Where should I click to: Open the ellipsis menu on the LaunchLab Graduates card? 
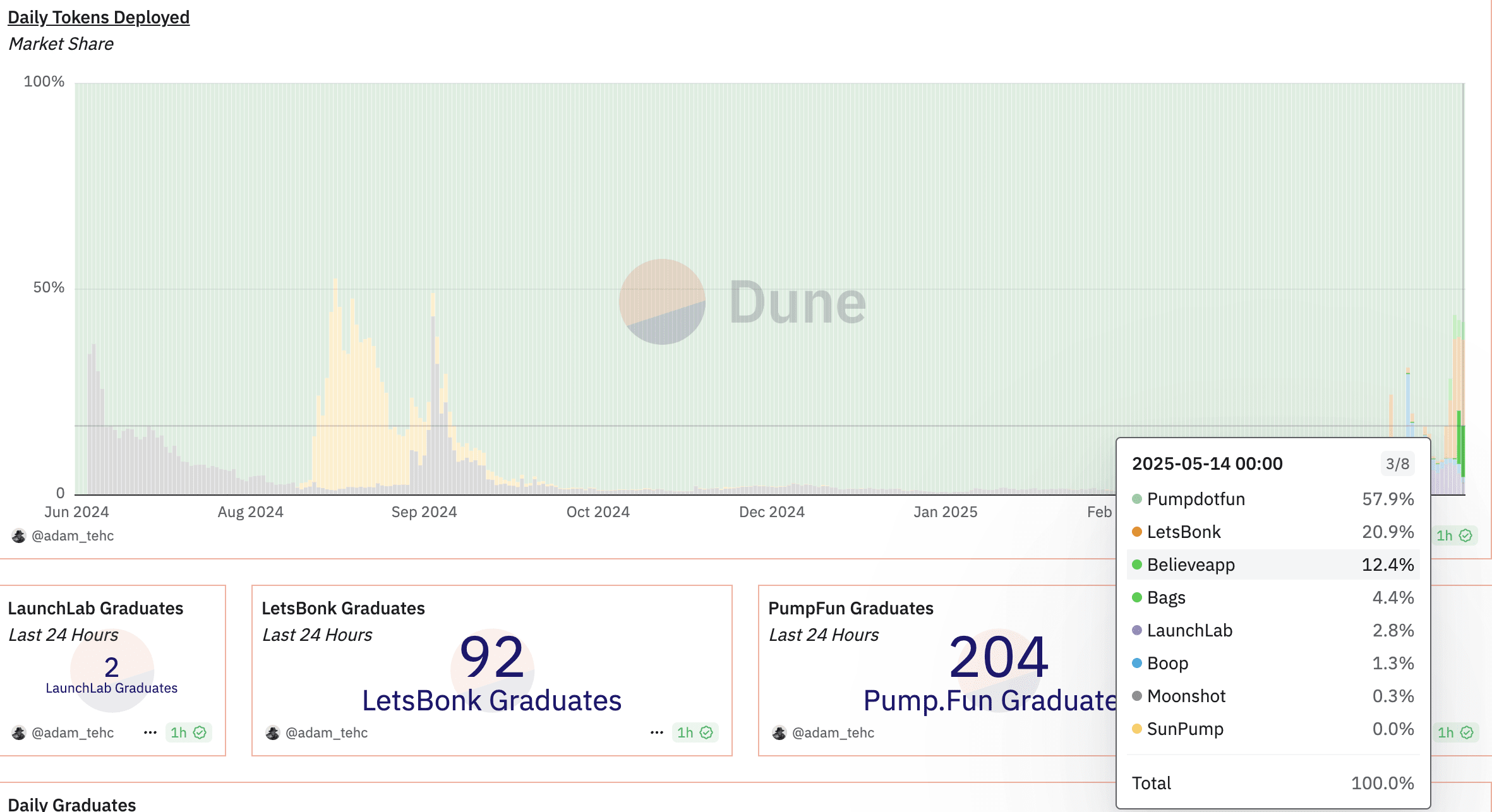coord(150,732)
